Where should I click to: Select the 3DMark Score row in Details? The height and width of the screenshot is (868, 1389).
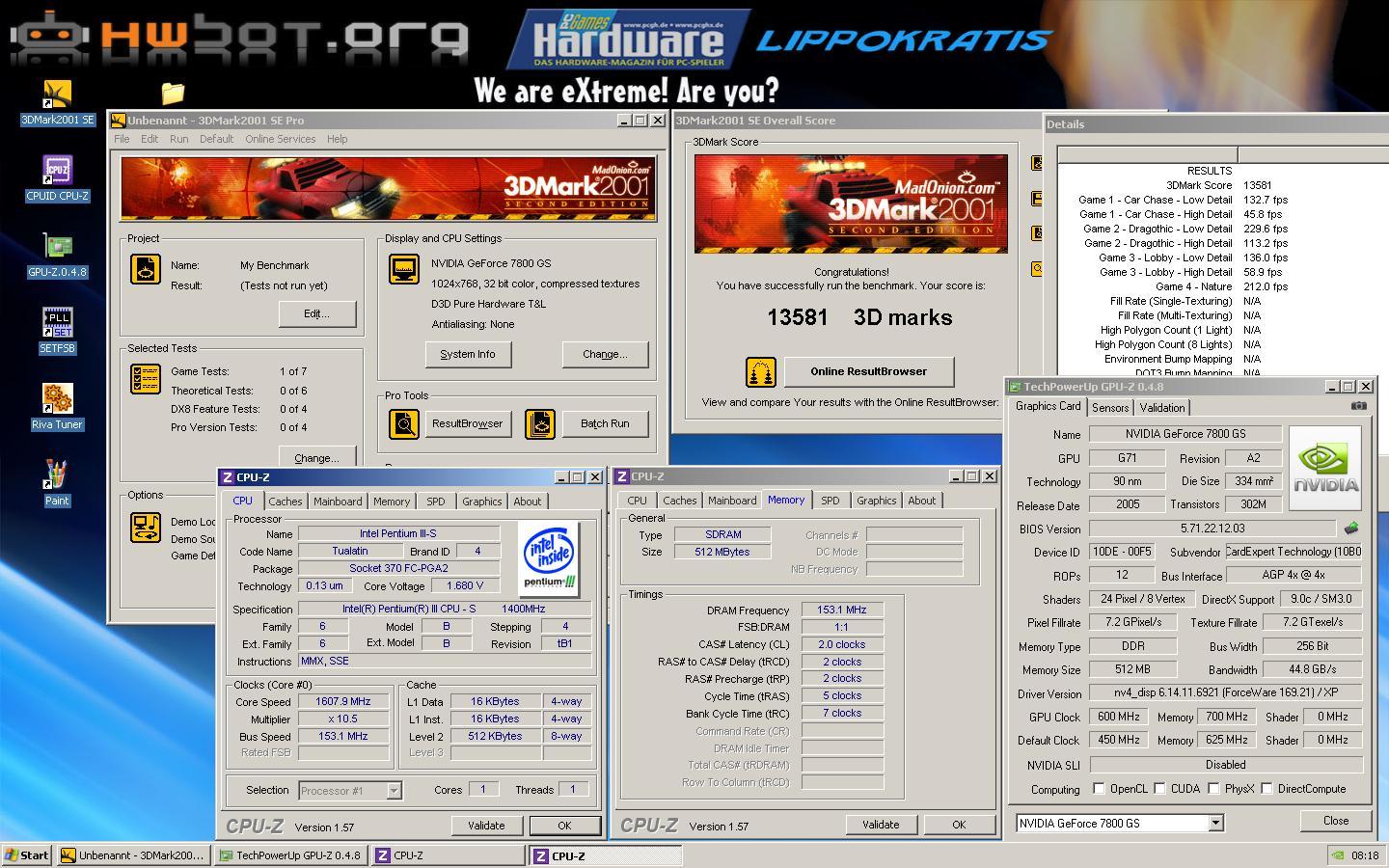click(1221, 185)
